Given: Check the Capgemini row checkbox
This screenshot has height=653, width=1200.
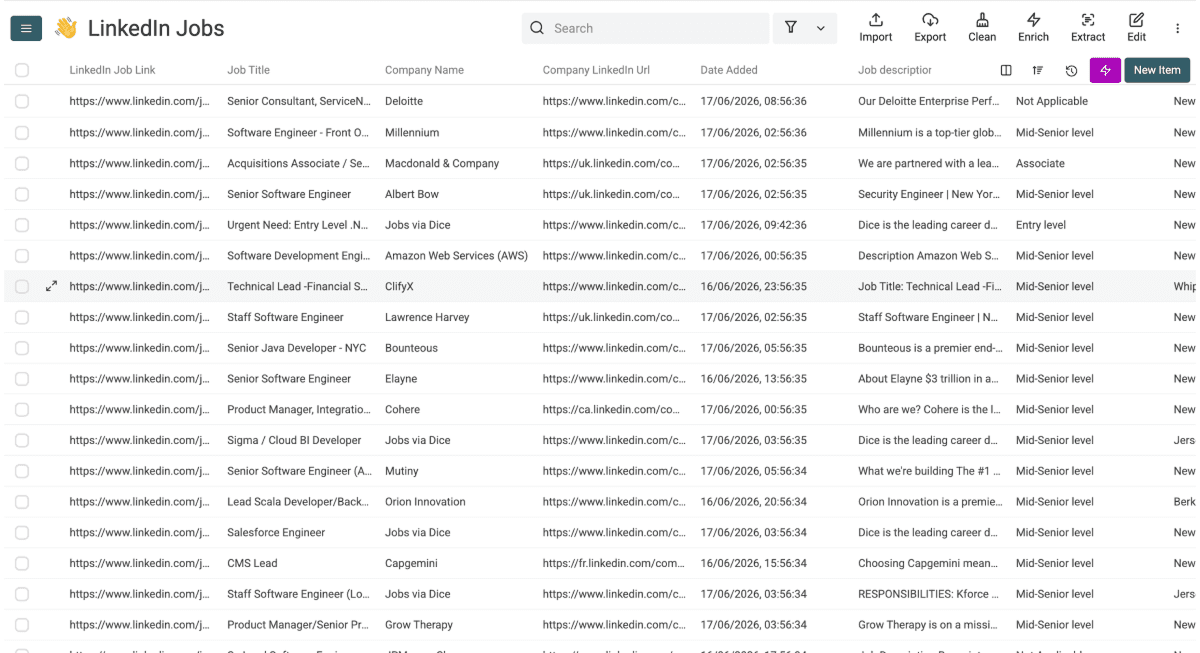Looking at the screenshot, I should tap(22, 563).
